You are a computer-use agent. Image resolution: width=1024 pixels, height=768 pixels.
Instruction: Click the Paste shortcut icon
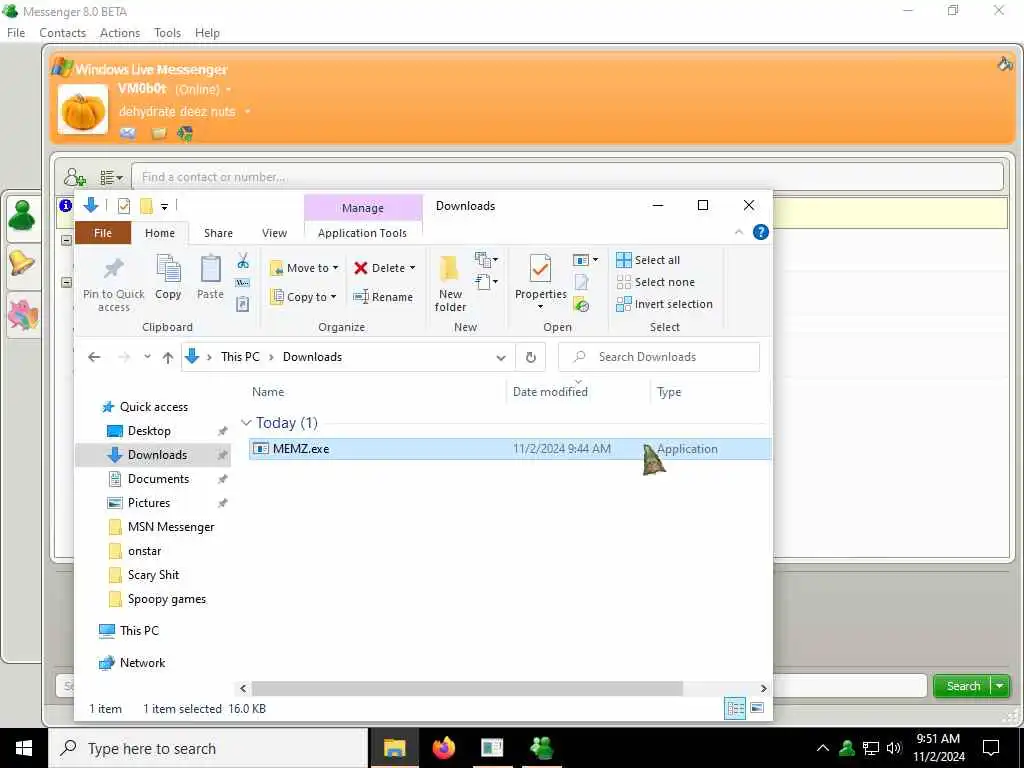pos(243,304)
